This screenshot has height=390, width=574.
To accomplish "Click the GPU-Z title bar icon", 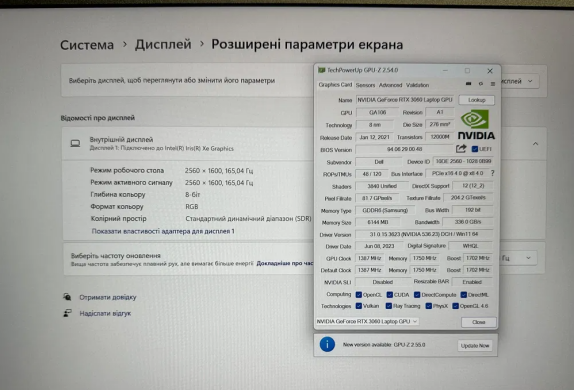I will coord(322,70).
